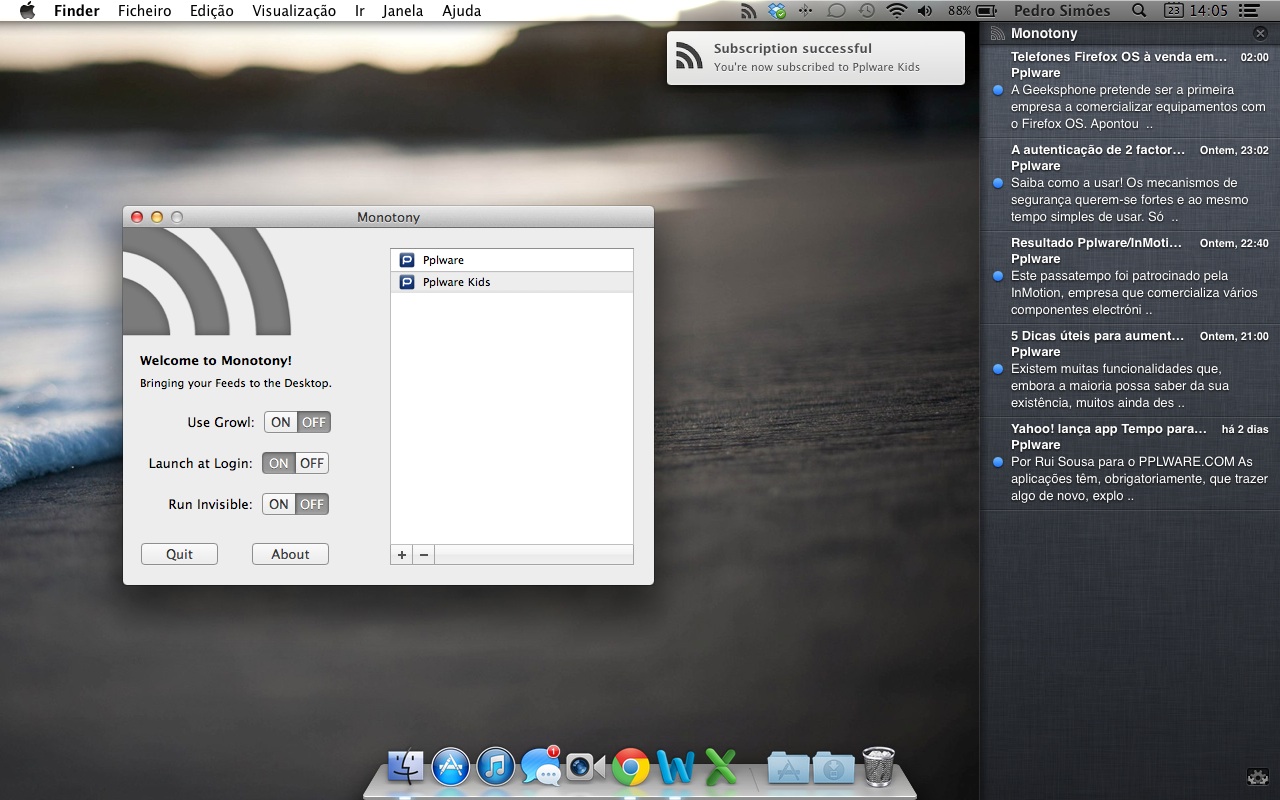Image resolution: width=1280 pixels, height=800 pixels.
Task: Select the Pplware feed row
Action: [x=512, y=260]
